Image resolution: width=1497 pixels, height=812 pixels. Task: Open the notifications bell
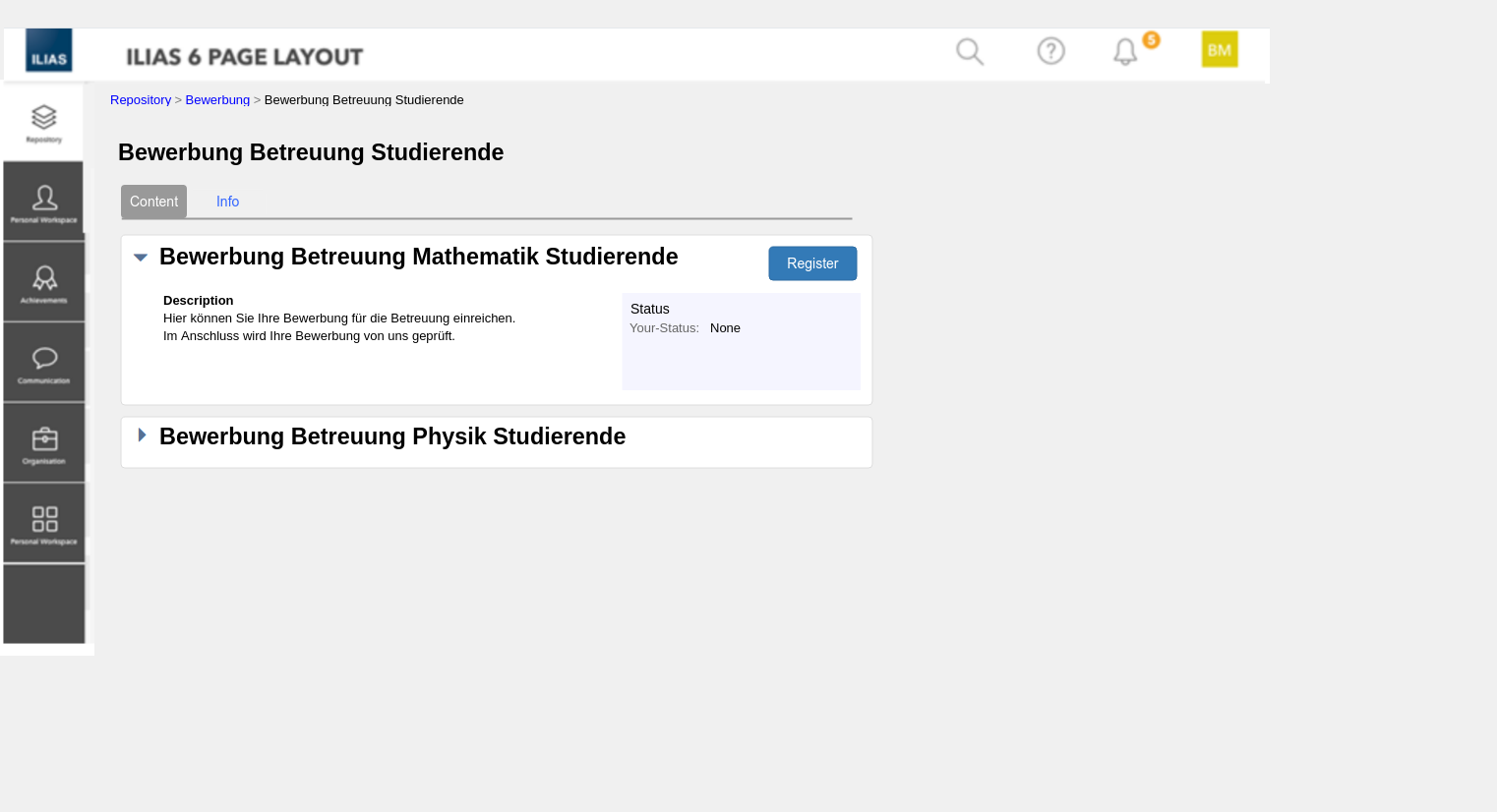coord(1125,51)
